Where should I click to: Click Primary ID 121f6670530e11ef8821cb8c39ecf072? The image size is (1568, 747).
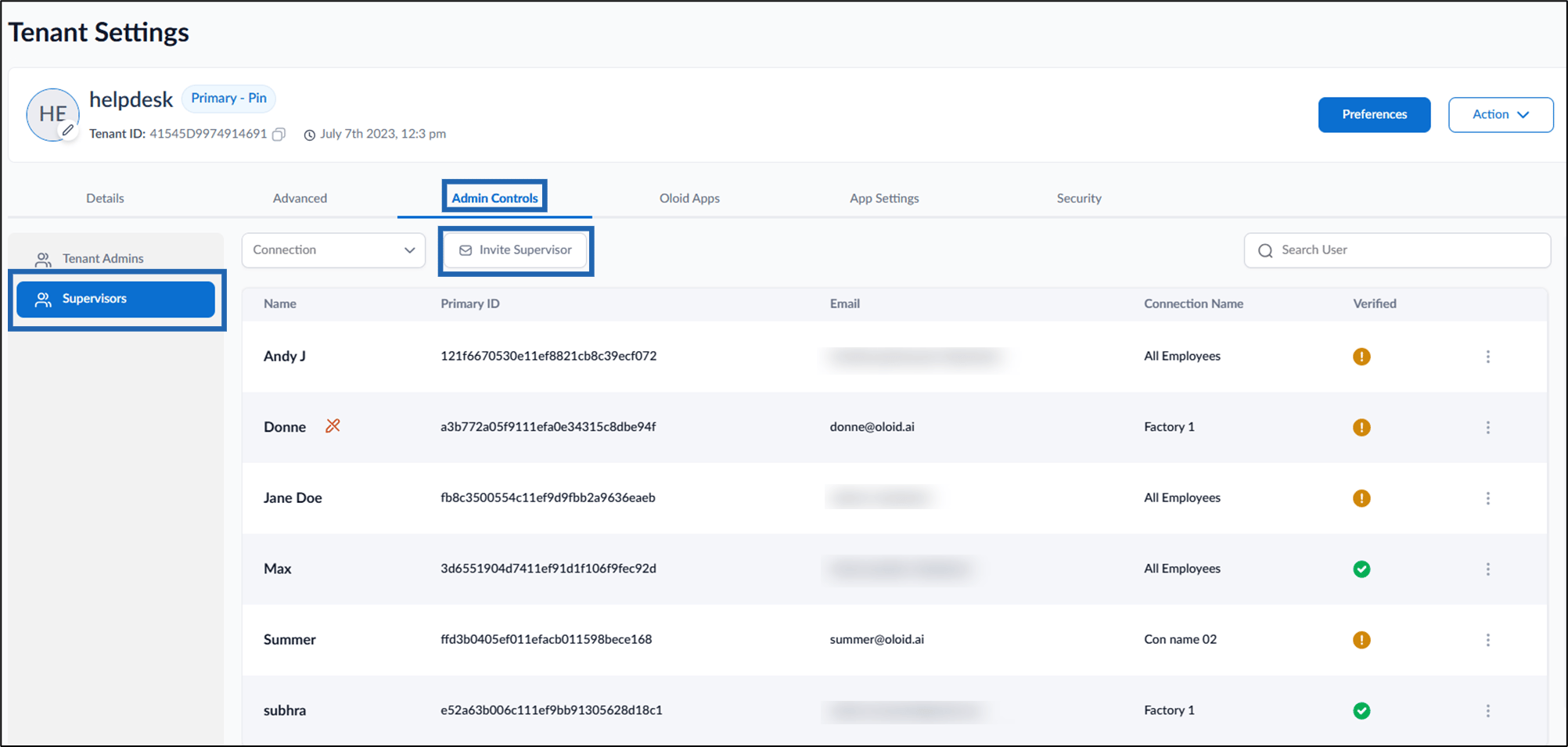[x=548, y=356]
